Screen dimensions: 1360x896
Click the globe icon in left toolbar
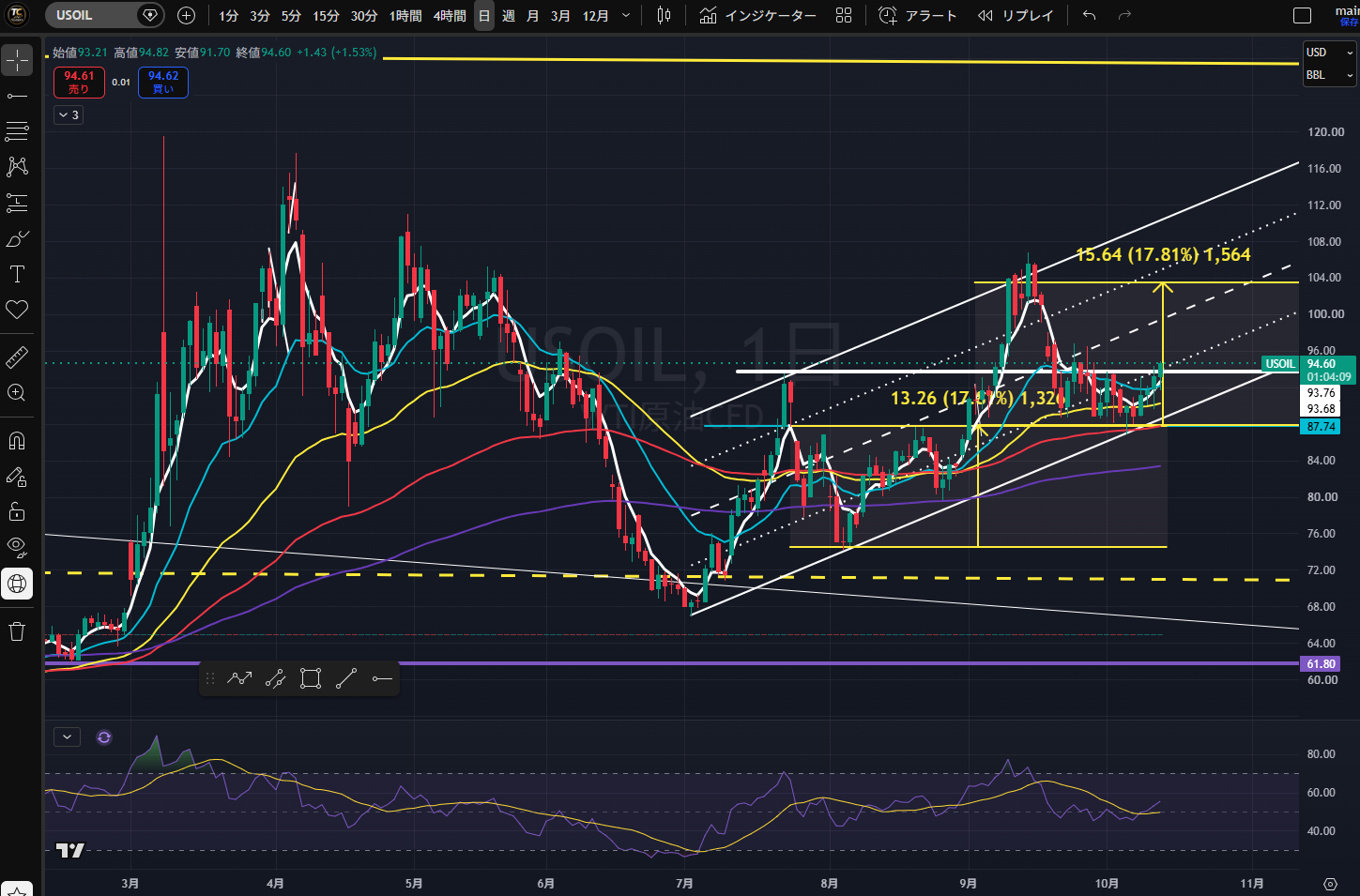[x=17, y=584]
